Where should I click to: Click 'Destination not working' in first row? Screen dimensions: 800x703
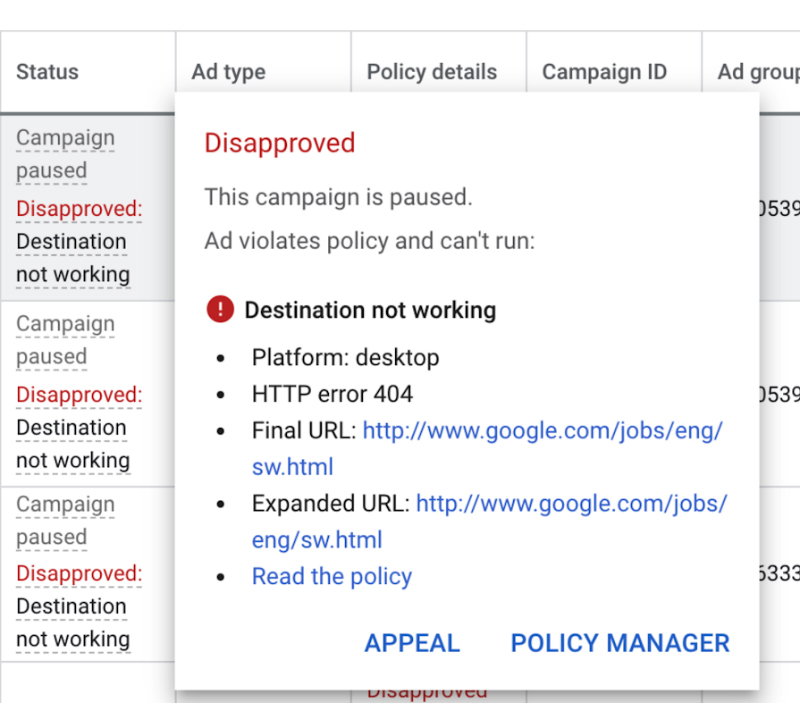click(x=73, y=258)
